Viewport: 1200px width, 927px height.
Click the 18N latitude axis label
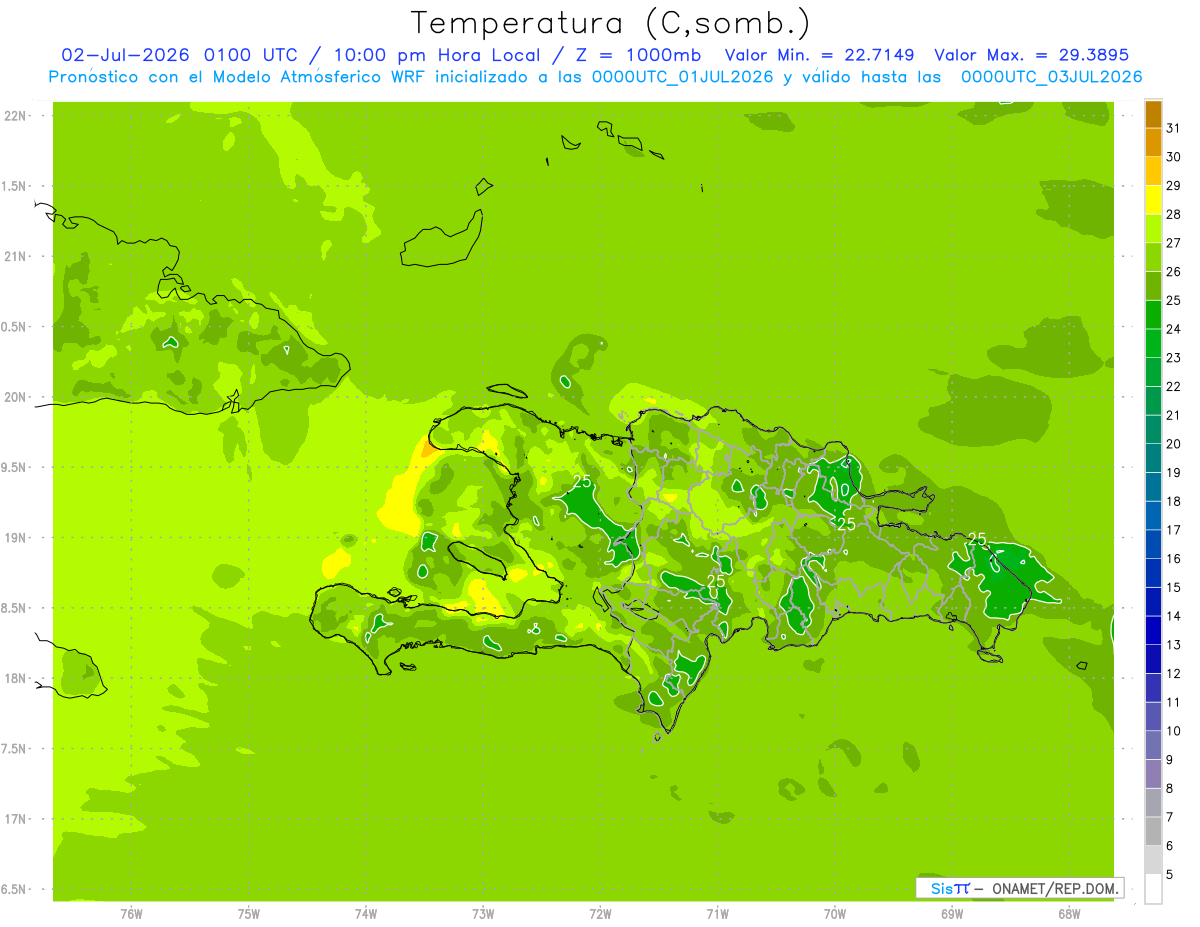(15, 678)
